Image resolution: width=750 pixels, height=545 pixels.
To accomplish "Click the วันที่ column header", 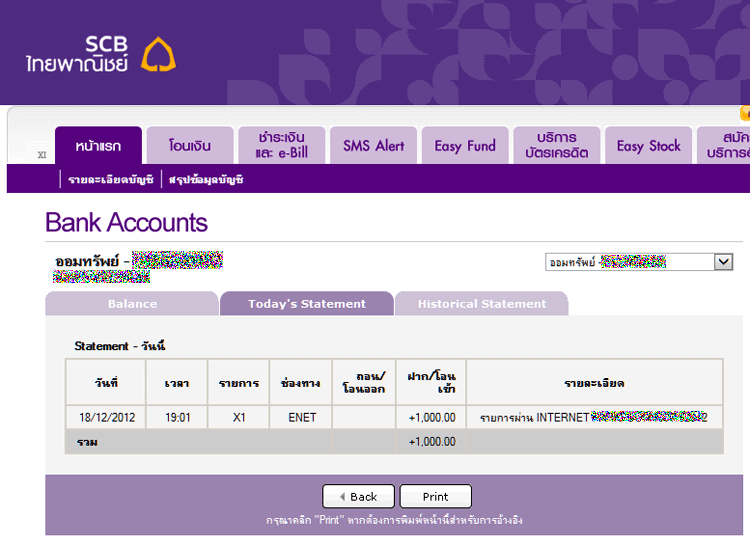I will [106, 383].
